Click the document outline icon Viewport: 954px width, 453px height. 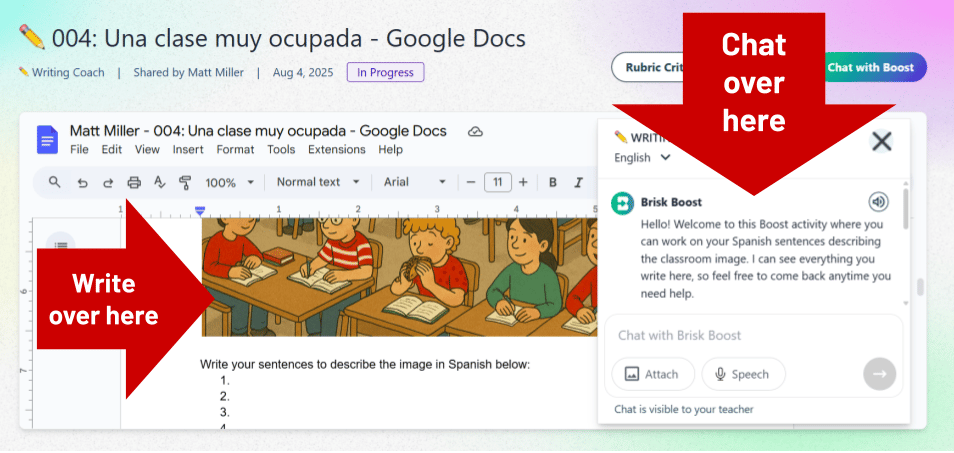click(60, 245)
